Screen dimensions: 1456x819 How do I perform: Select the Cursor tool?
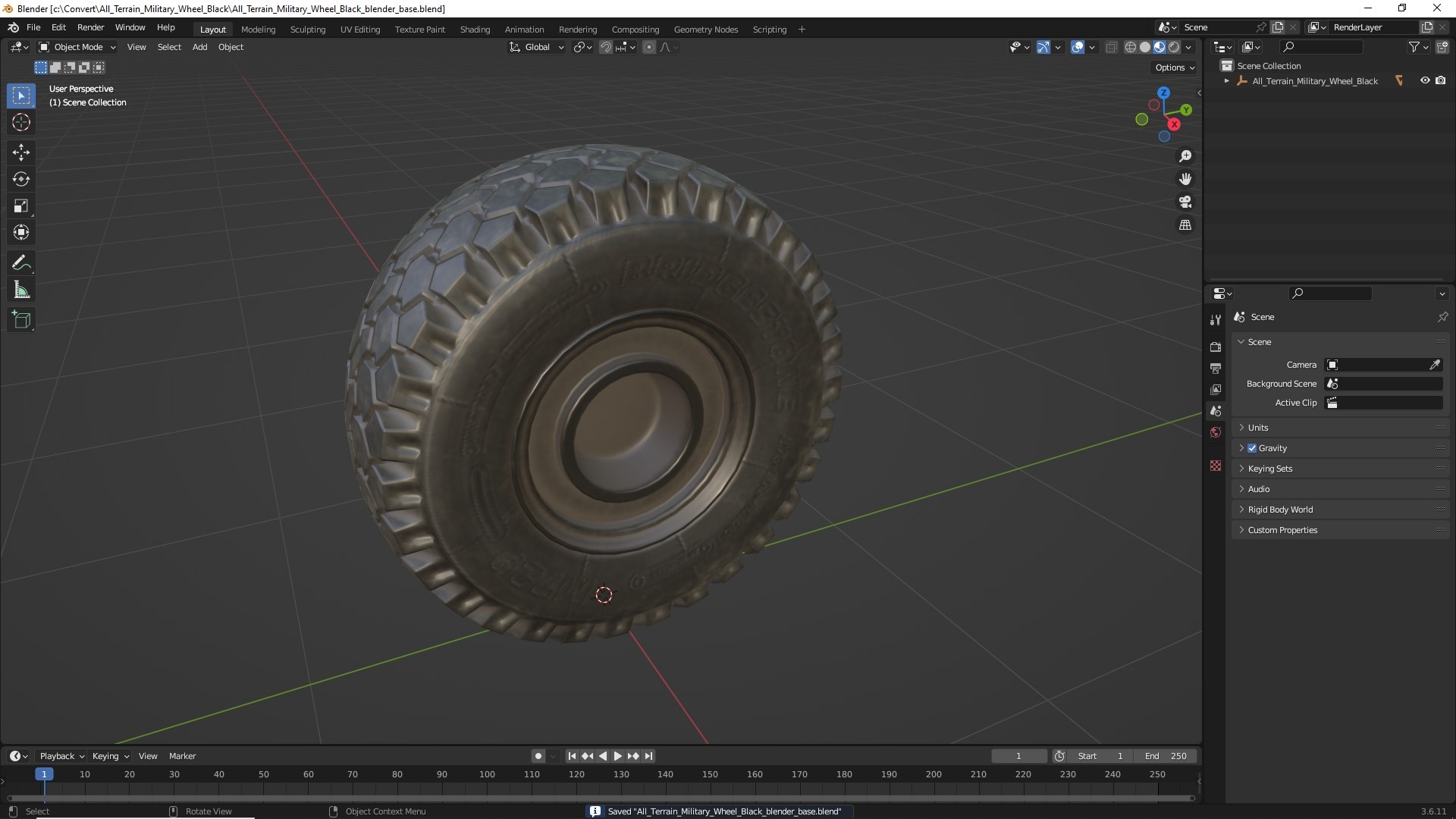point(21,122)
